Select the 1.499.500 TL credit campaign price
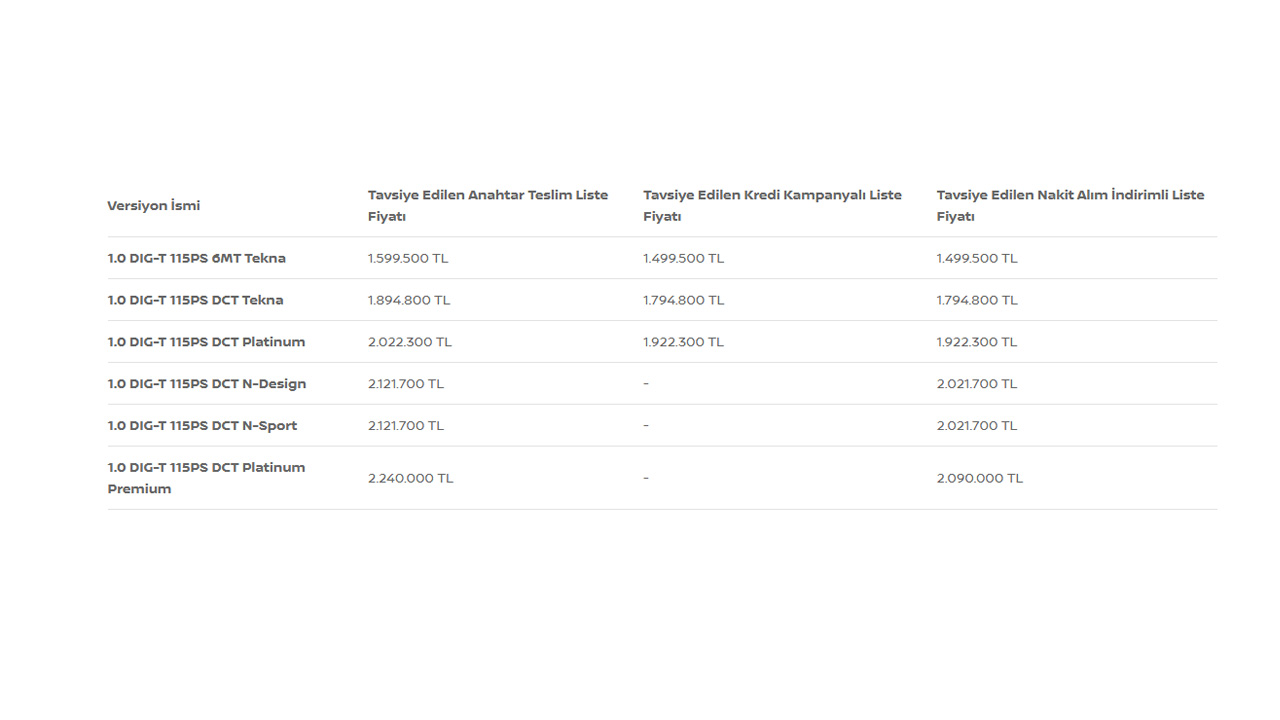The width and height of the screenshot is (1280, 720). pos(684,258)
